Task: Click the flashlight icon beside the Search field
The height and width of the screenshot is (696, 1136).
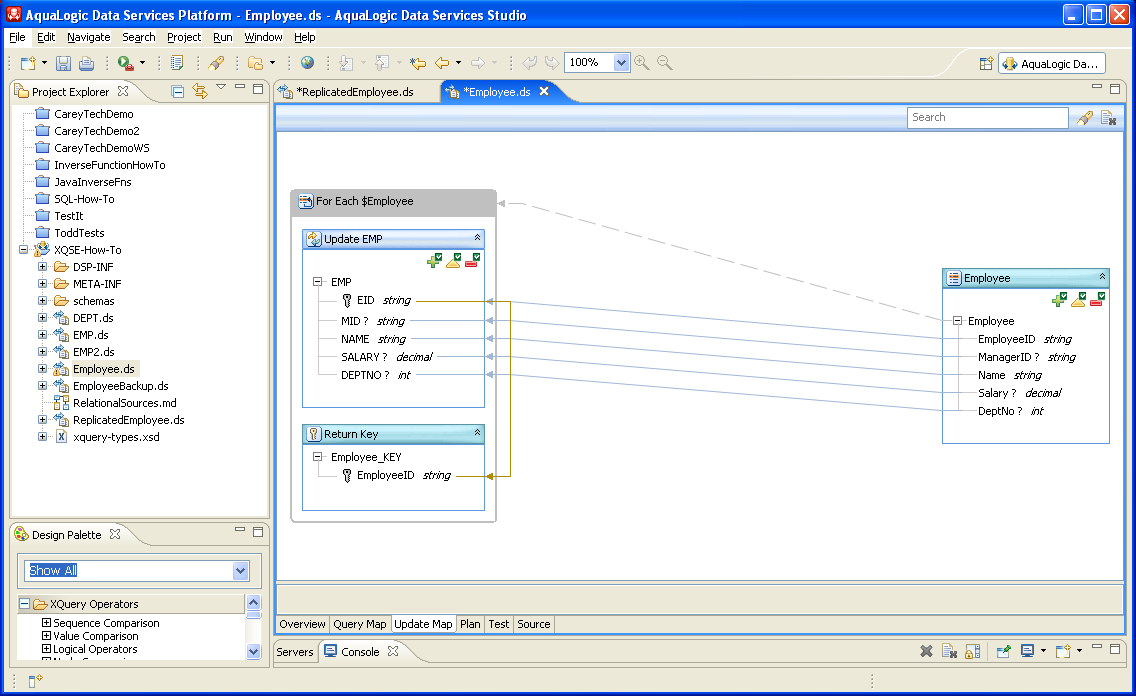Action: (x=1085, y=118)
